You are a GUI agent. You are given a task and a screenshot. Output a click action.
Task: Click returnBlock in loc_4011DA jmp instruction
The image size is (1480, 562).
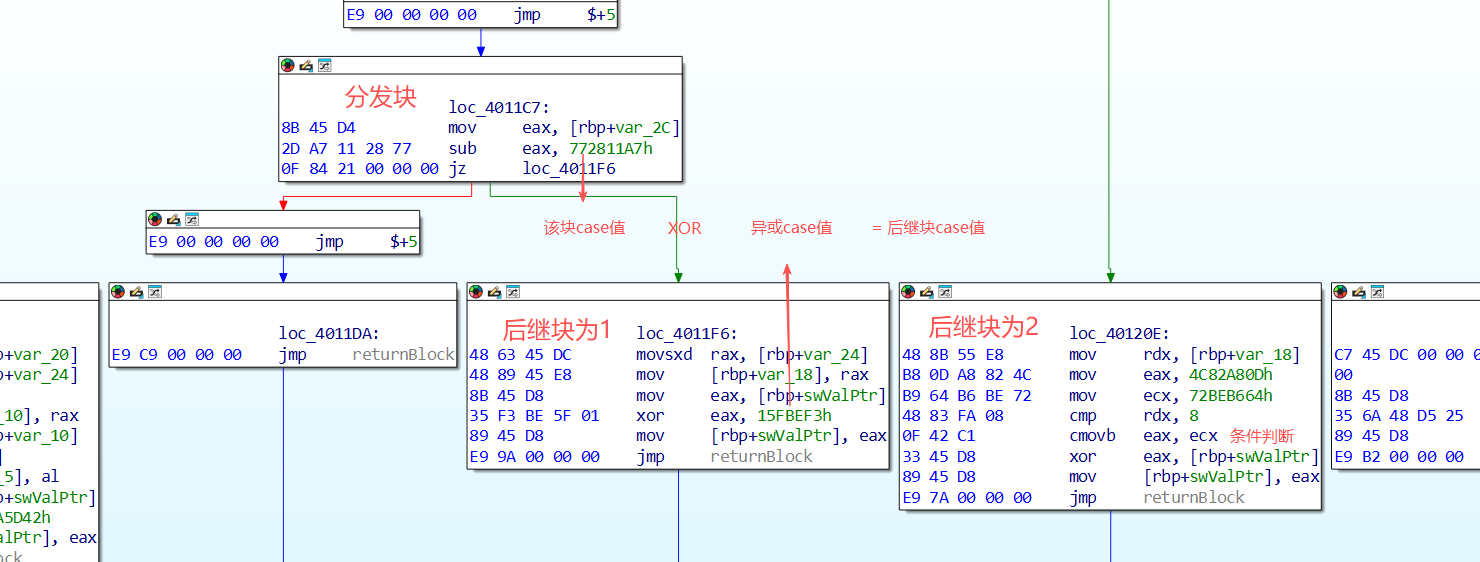[x=403, y=355]
